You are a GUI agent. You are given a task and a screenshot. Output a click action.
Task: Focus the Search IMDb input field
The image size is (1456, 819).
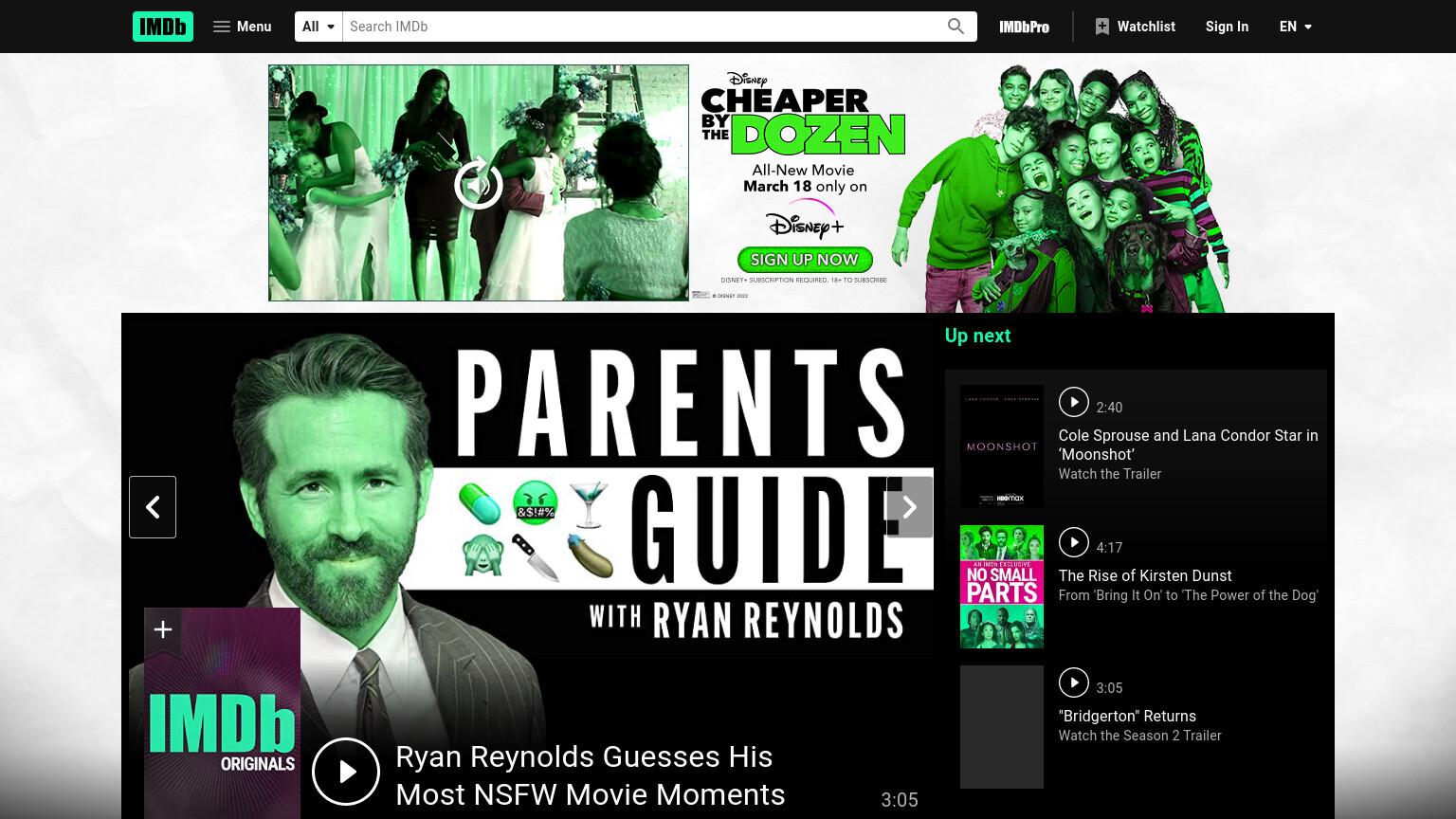pyautogui.click(x=639, y=27)
